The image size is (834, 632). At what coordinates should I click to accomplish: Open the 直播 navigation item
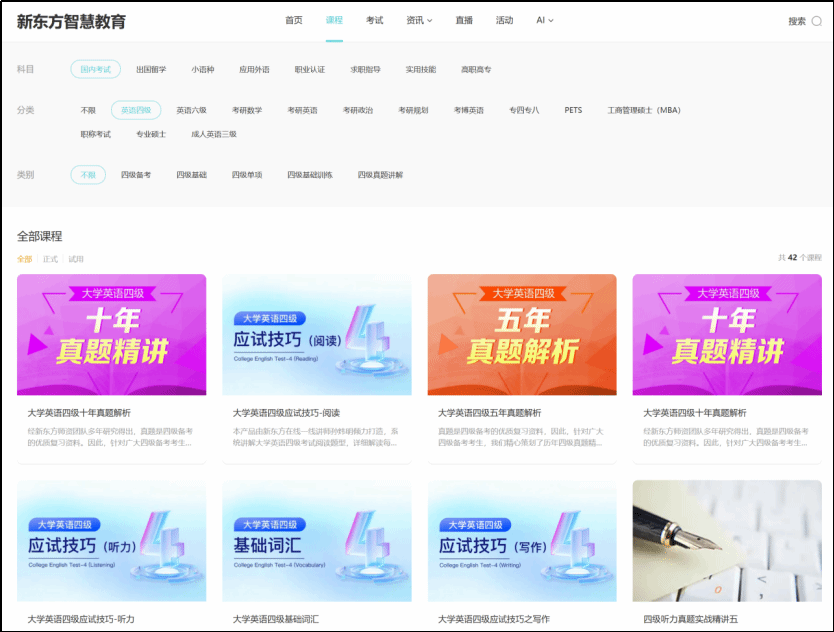pyautogui.click(x=464, y=20)
